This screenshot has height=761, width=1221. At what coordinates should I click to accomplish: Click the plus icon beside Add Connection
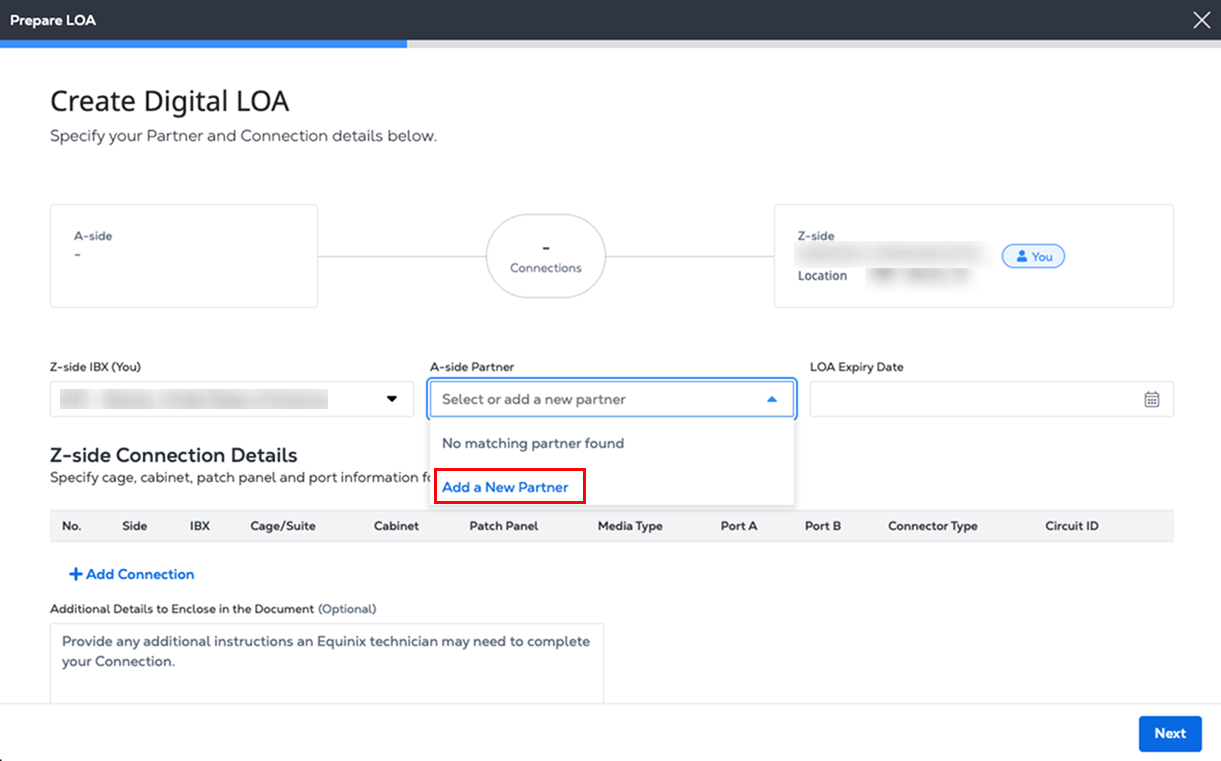[75, 574]
